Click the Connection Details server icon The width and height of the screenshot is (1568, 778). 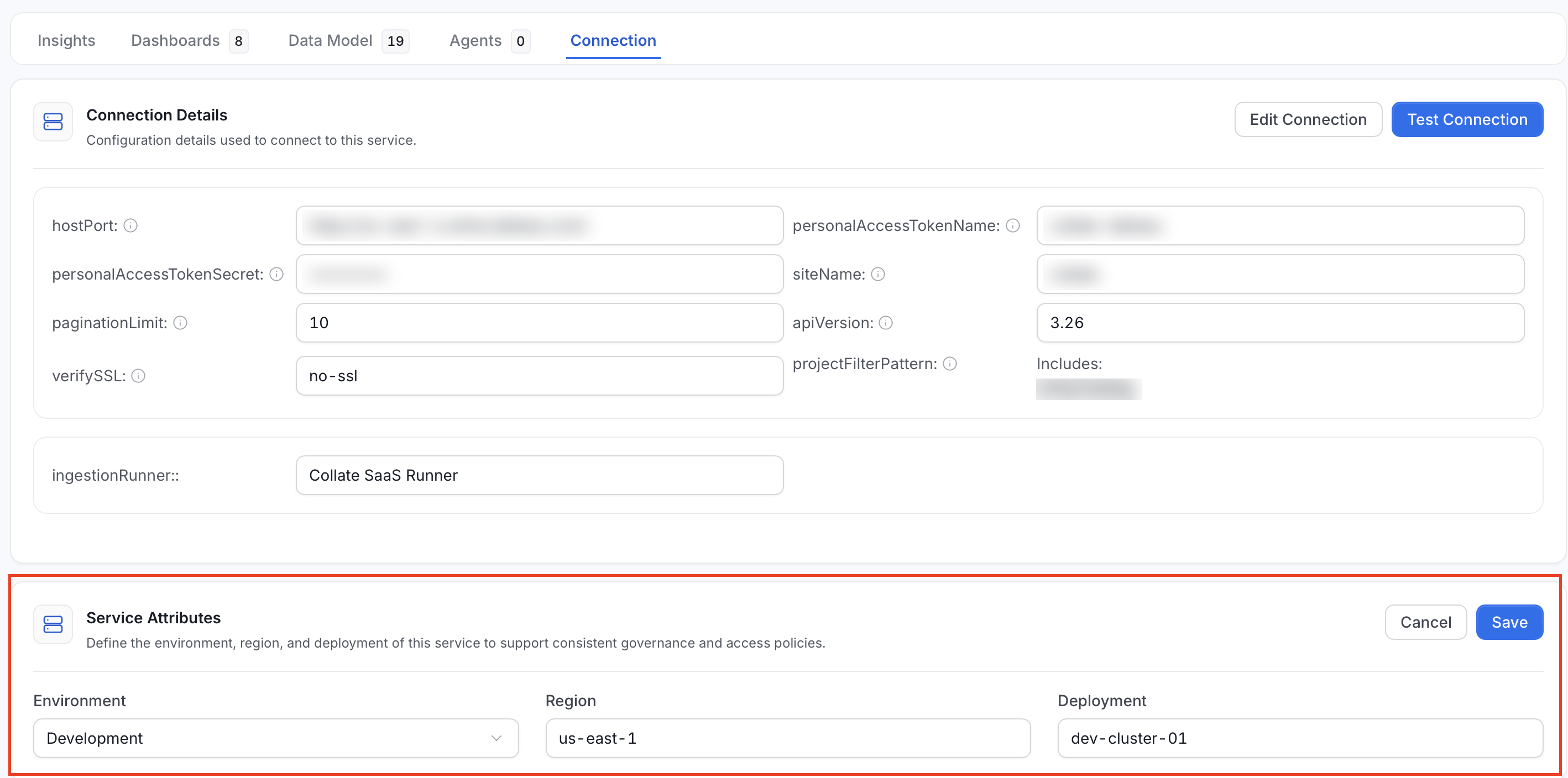pos(53,122)
